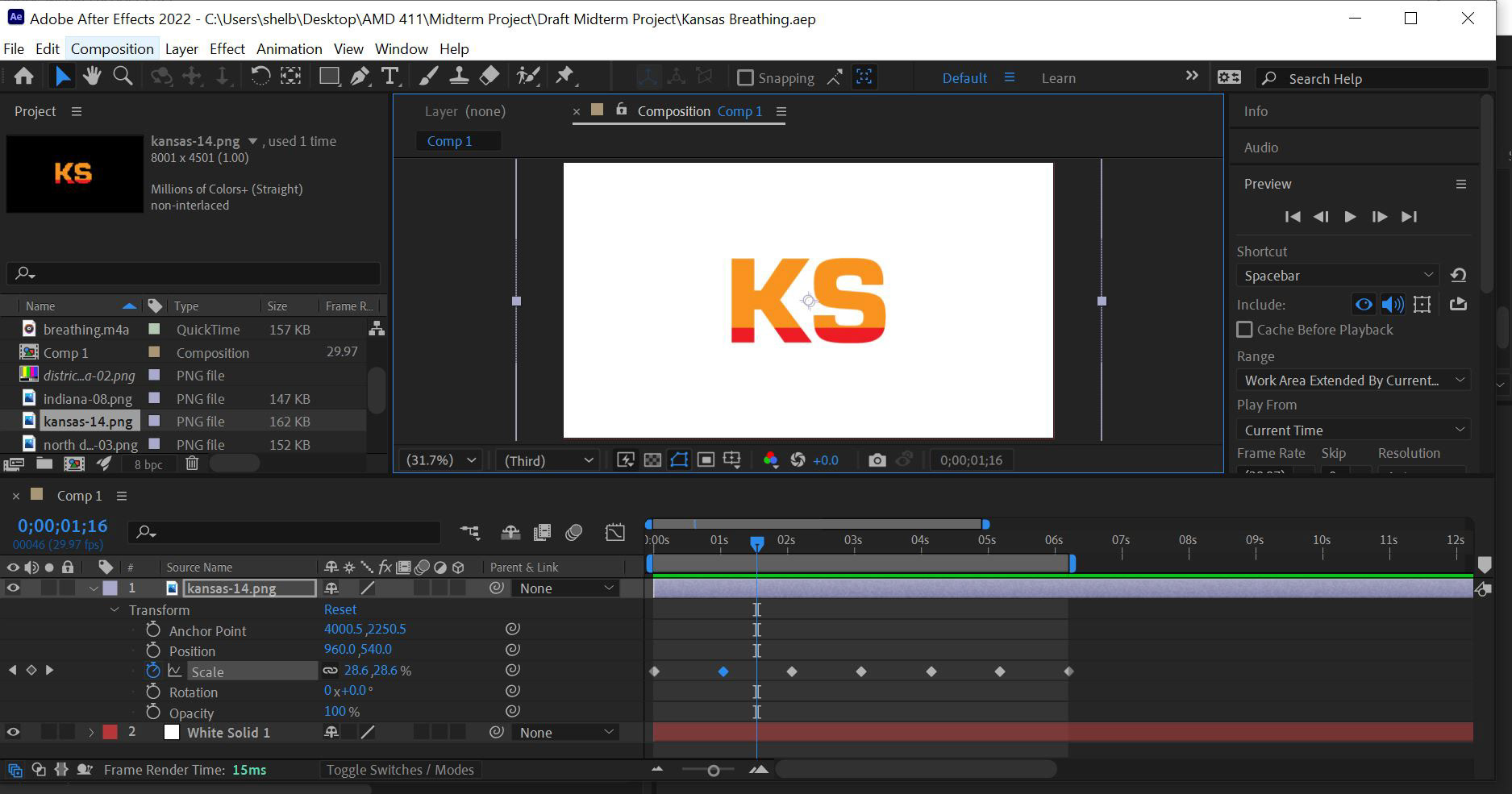Viewport: 1512px width, 794px height.
Task: Select the Rectangle shape tool
Action: click(329, 77)
